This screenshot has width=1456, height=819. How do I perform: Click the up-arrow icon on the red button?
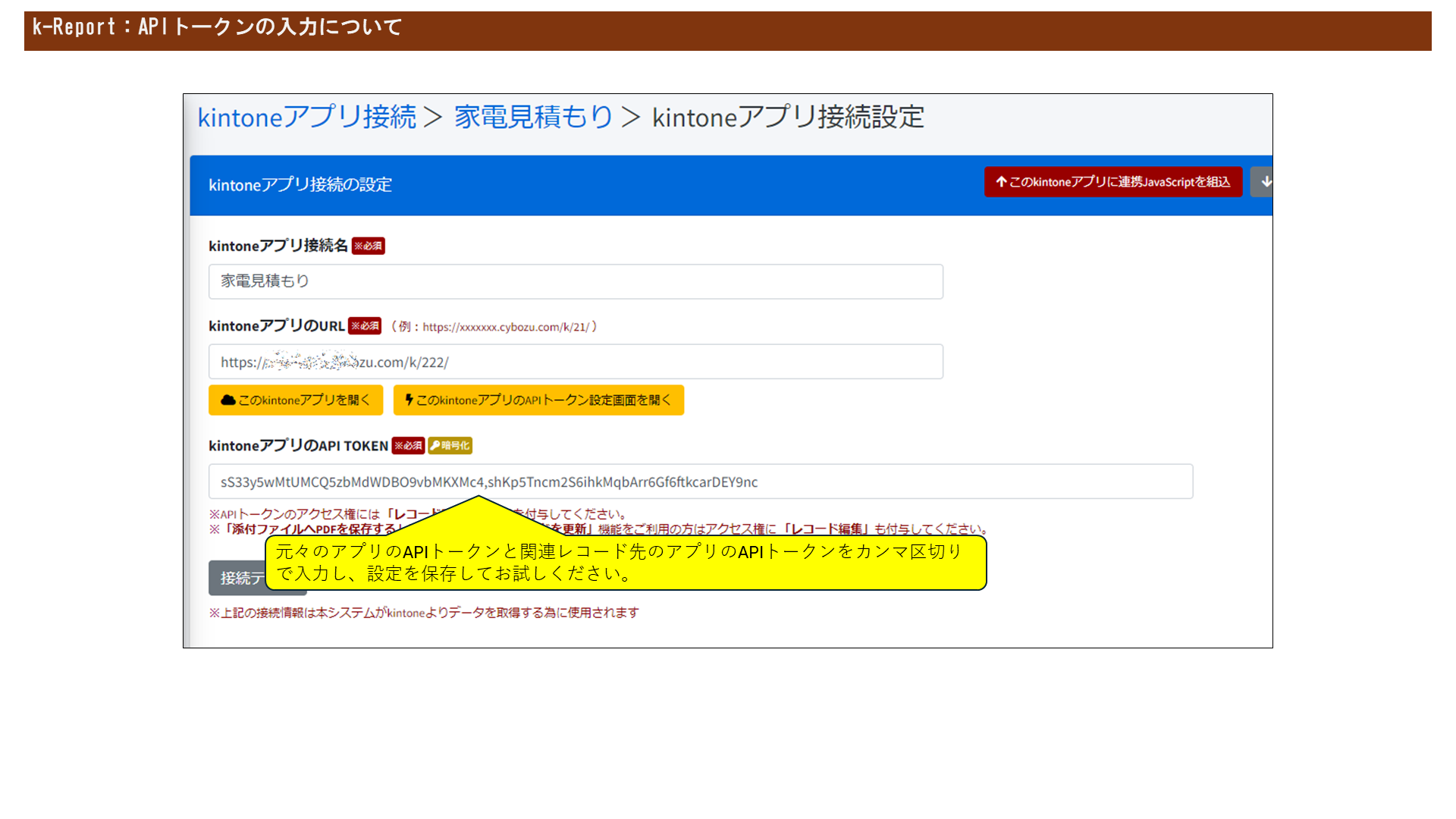(x=1001, y=182)
